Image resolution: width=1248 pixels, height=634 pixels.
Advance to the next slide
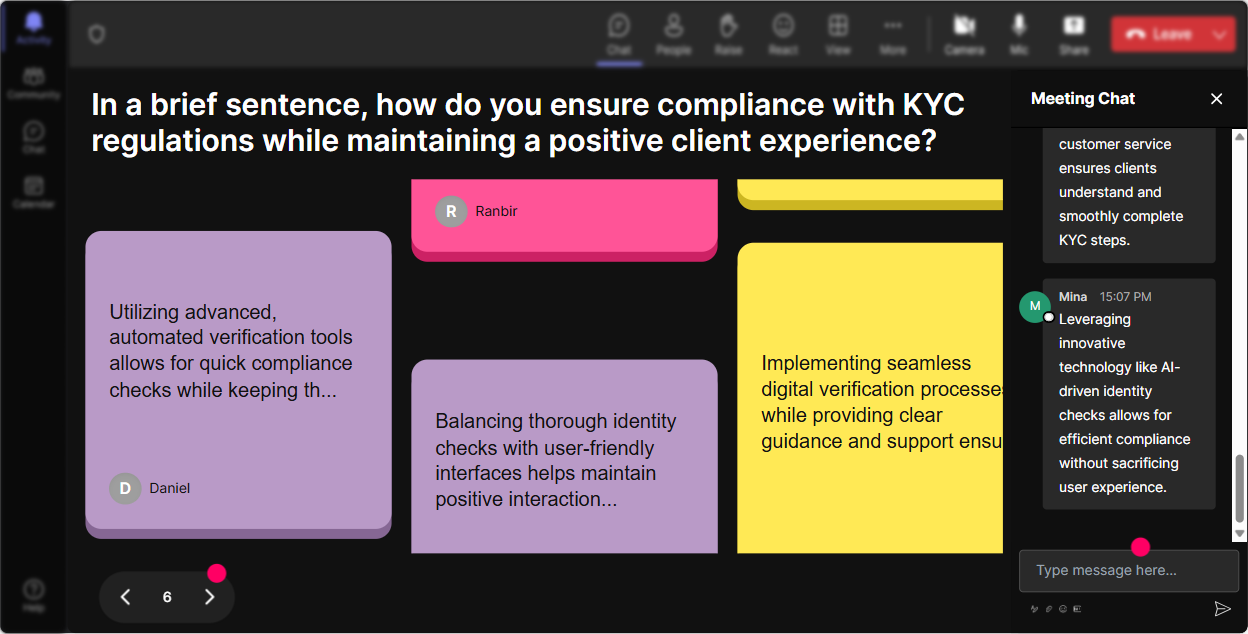pos(209,597)
